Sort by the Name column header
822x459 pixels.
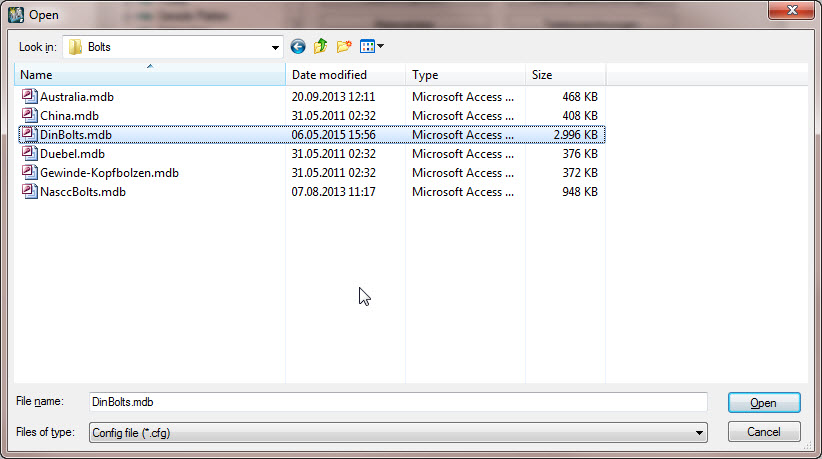click(x=150, y=74)
